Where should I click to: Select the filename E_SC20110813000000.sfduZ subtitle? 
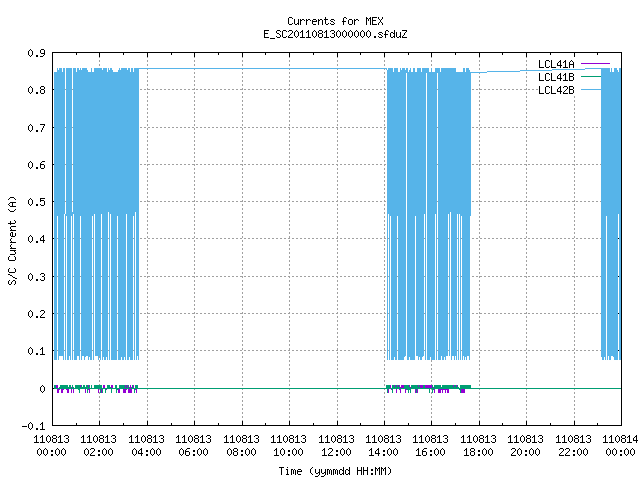point(335,34)
